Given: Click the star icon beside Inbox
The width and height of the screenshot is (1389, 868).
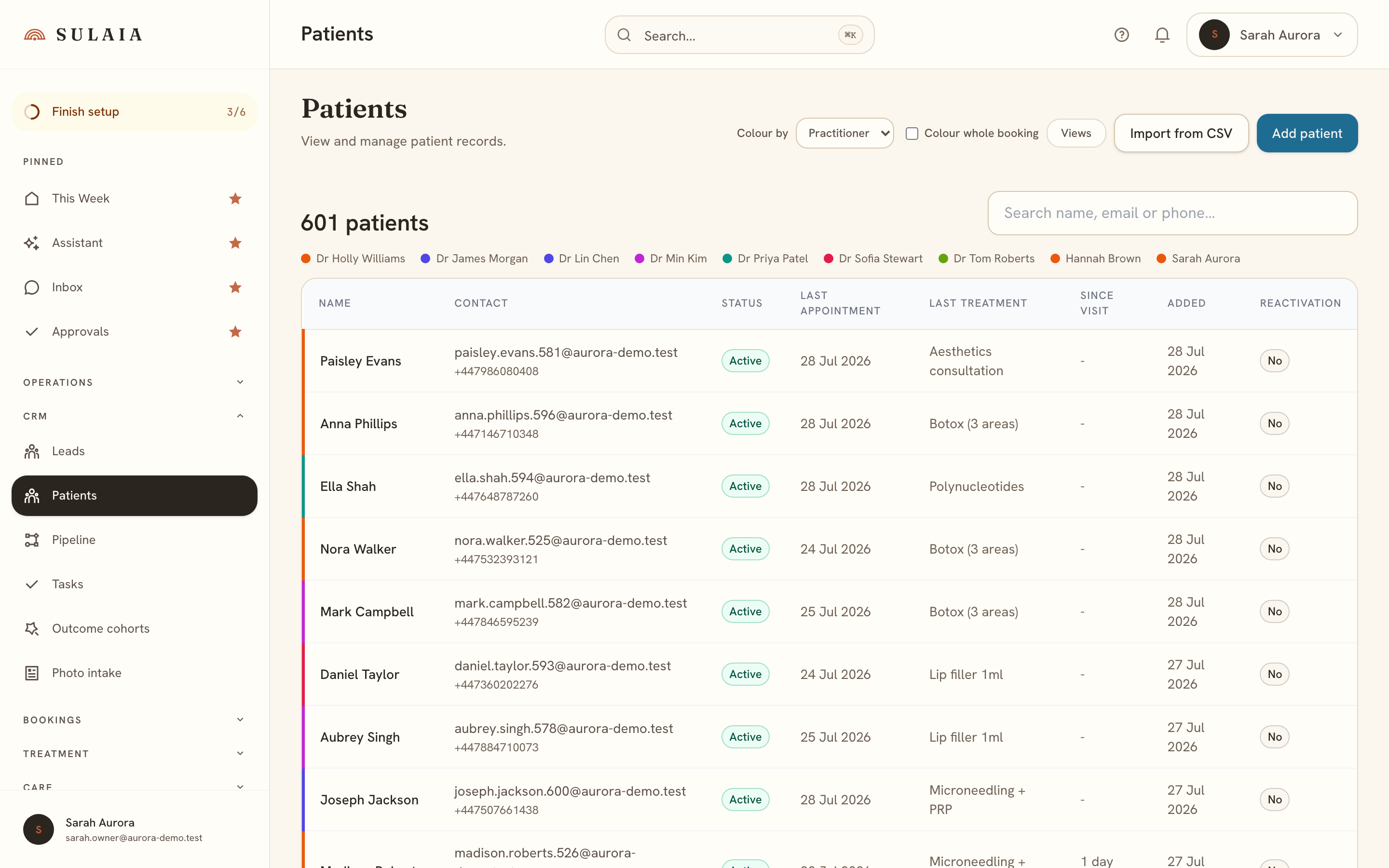Looking at the screenshot, I should click(x=235, y=287).
